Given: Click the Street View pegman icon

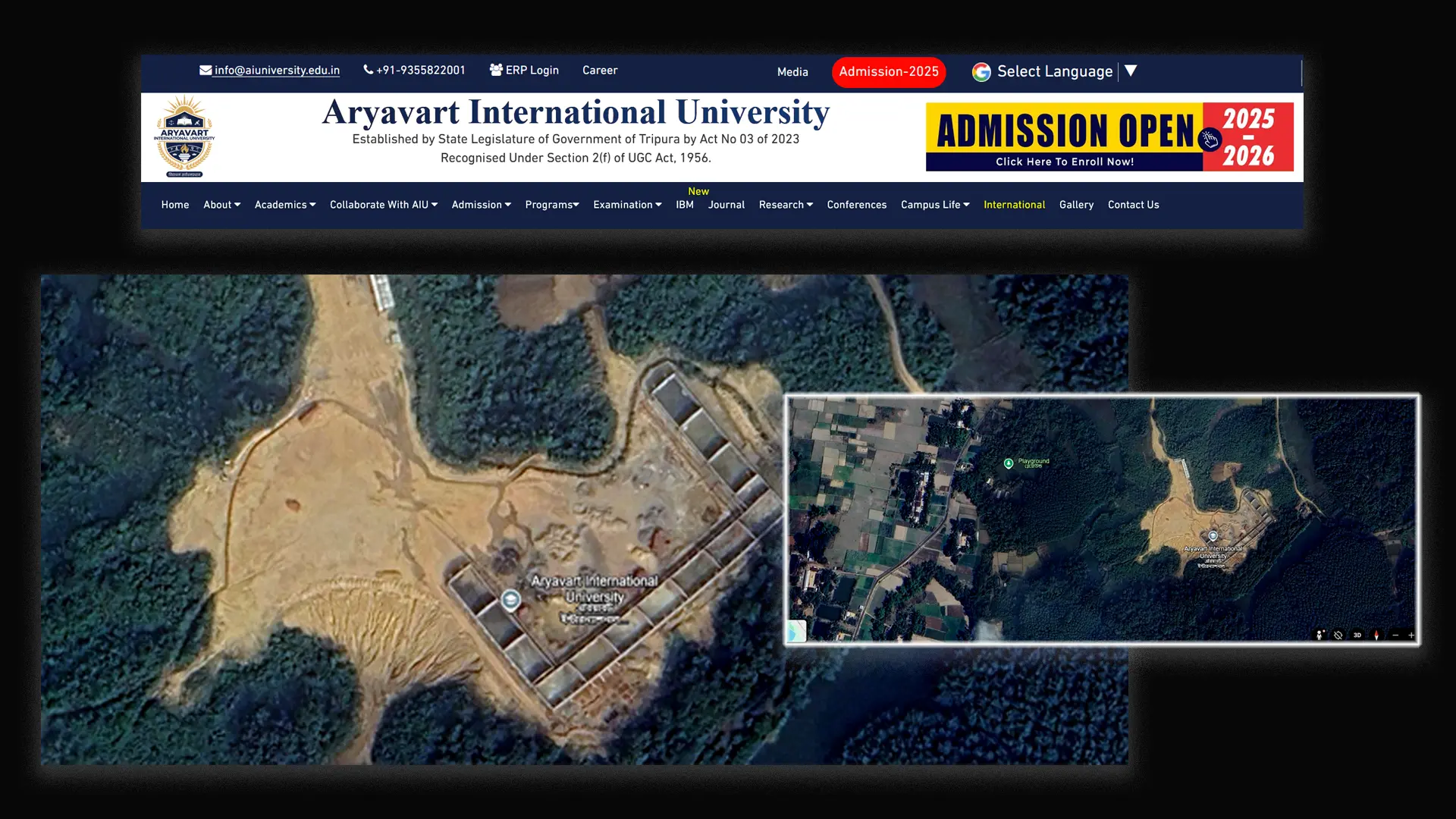Looking at the screenshot, I should click(1319, 635).
